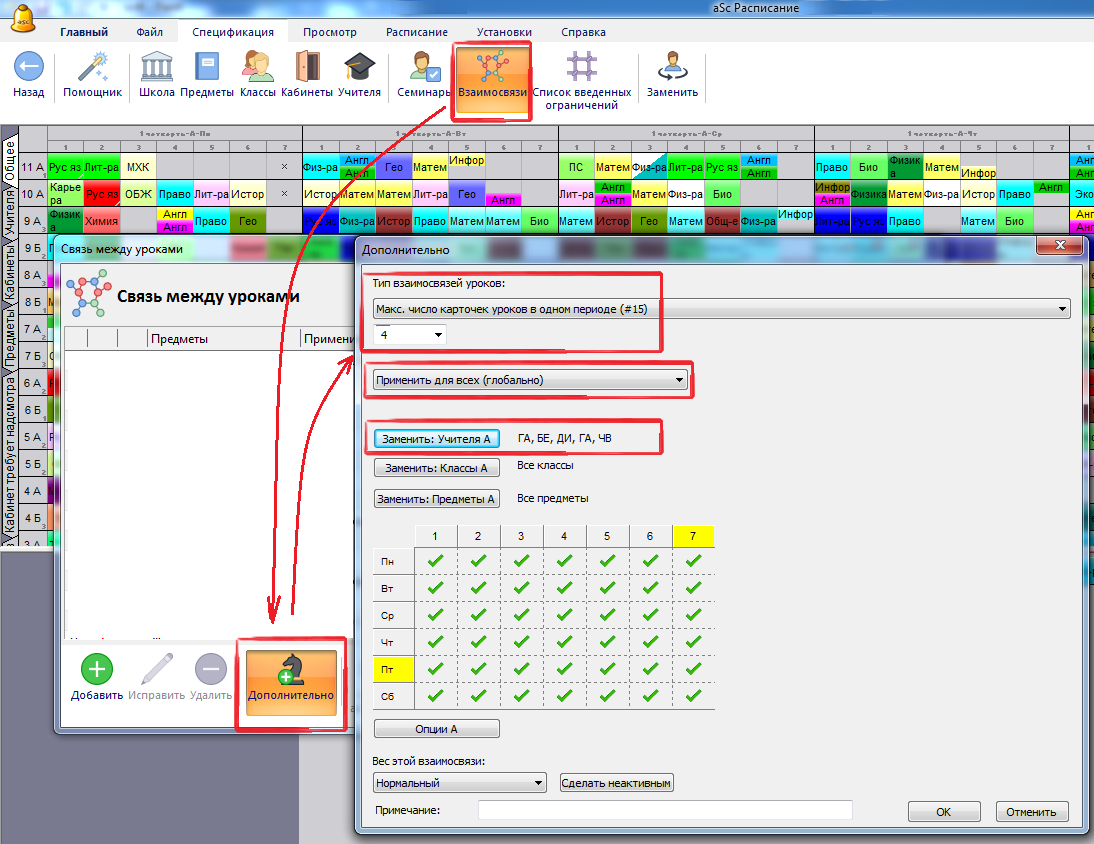Open Предметы from the toolbar
This screenshot has height=844, width=1094.
[x=207, y=68]
